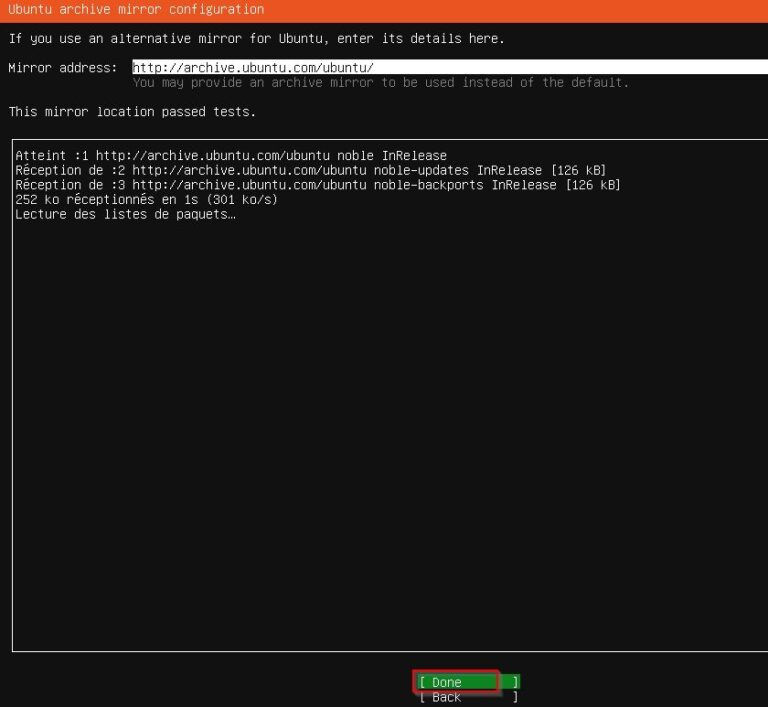Image resolution: width=768 pixels, height=707 pixels.
Task: Click the Done button
Action: [469, 682]
